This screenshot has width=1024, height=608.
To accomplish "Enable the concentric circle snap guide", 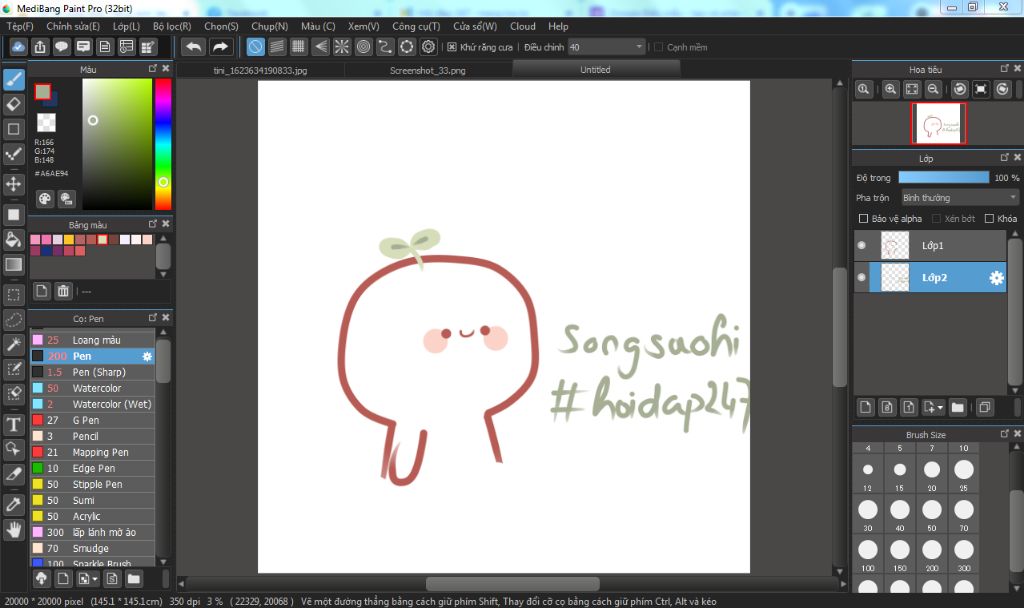I will 364,47.
